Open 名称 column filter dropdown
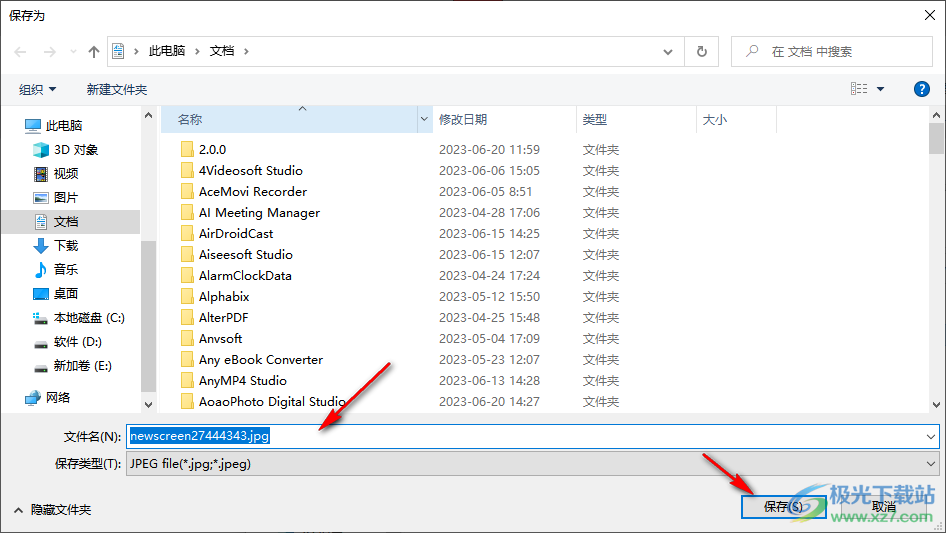Viewport: 946px width, 533px height. [x=424, y=120]
